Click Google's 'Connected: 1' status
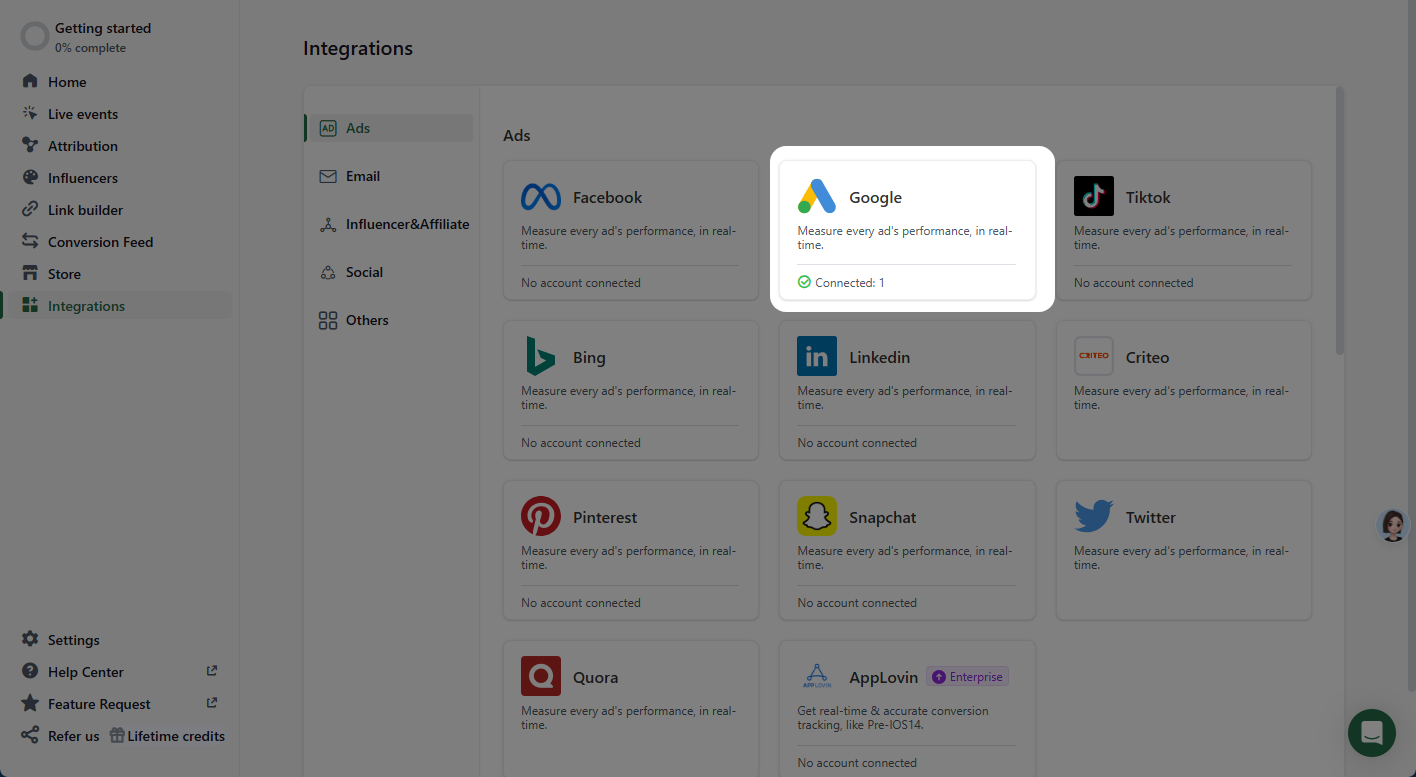Image resolution: width=1416 pixels, height=777 pixels. click(x=850, y=283)
